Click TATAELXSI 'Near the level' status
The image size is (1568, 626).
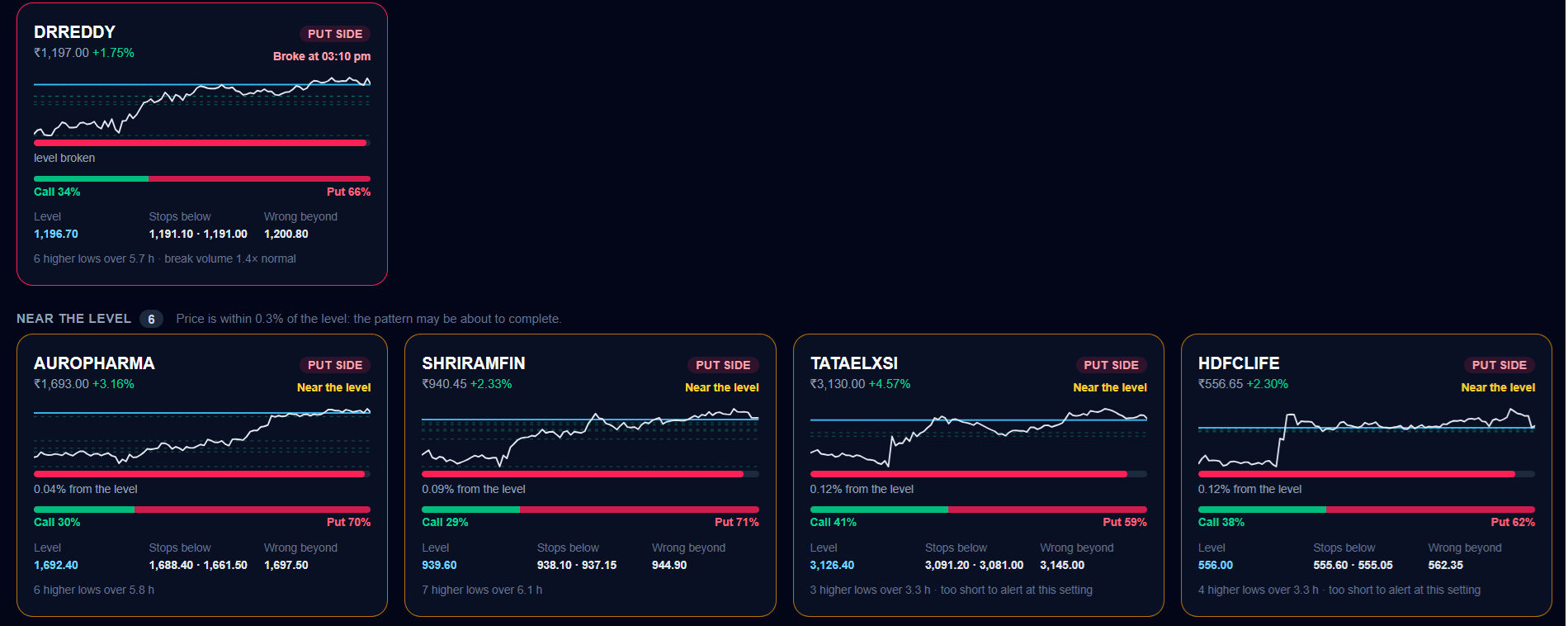click(x=1110, y=387)
